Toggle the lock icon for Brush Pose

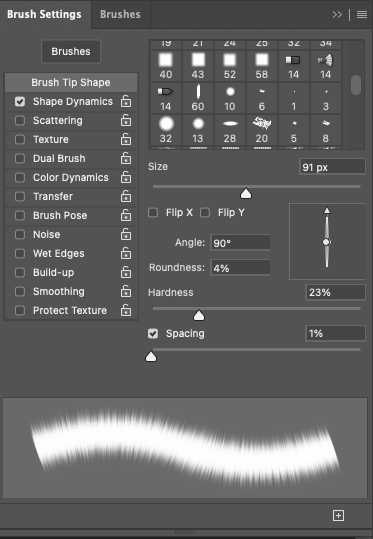(x=126, y=215)
